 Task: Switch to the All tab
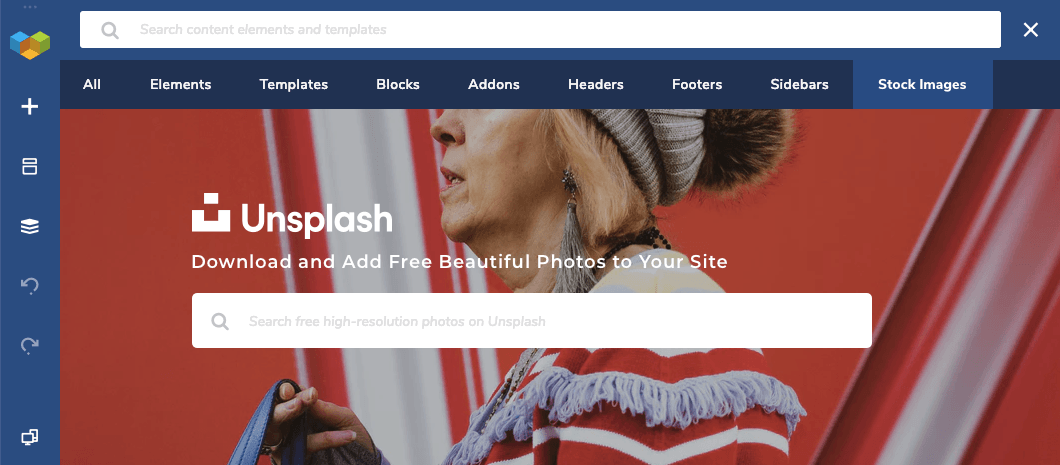pos(92,84)
